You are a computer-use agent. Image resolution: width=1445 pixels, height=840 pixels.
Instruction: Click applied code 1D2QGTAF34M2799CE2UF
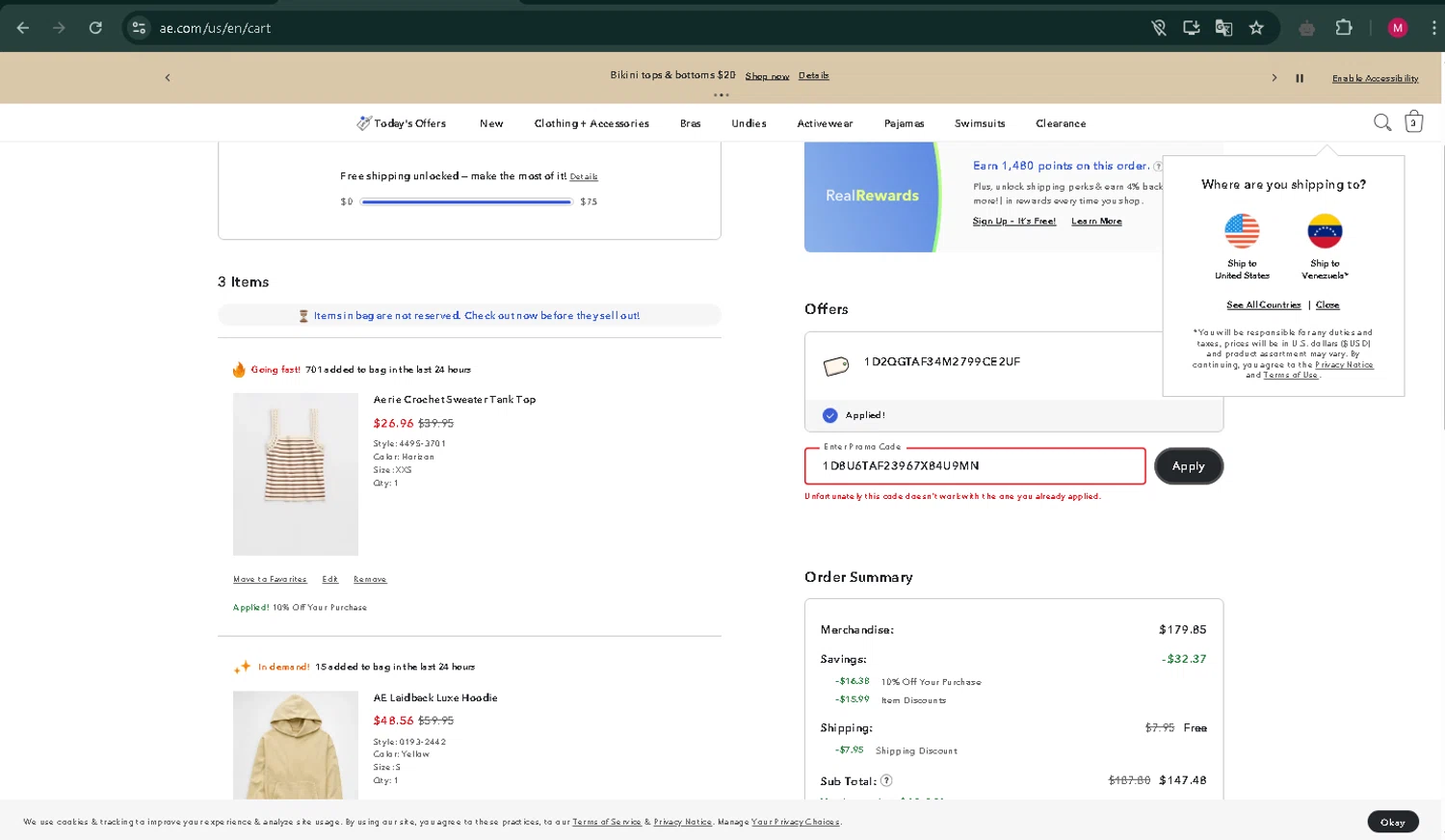click(x=942, y=362)
